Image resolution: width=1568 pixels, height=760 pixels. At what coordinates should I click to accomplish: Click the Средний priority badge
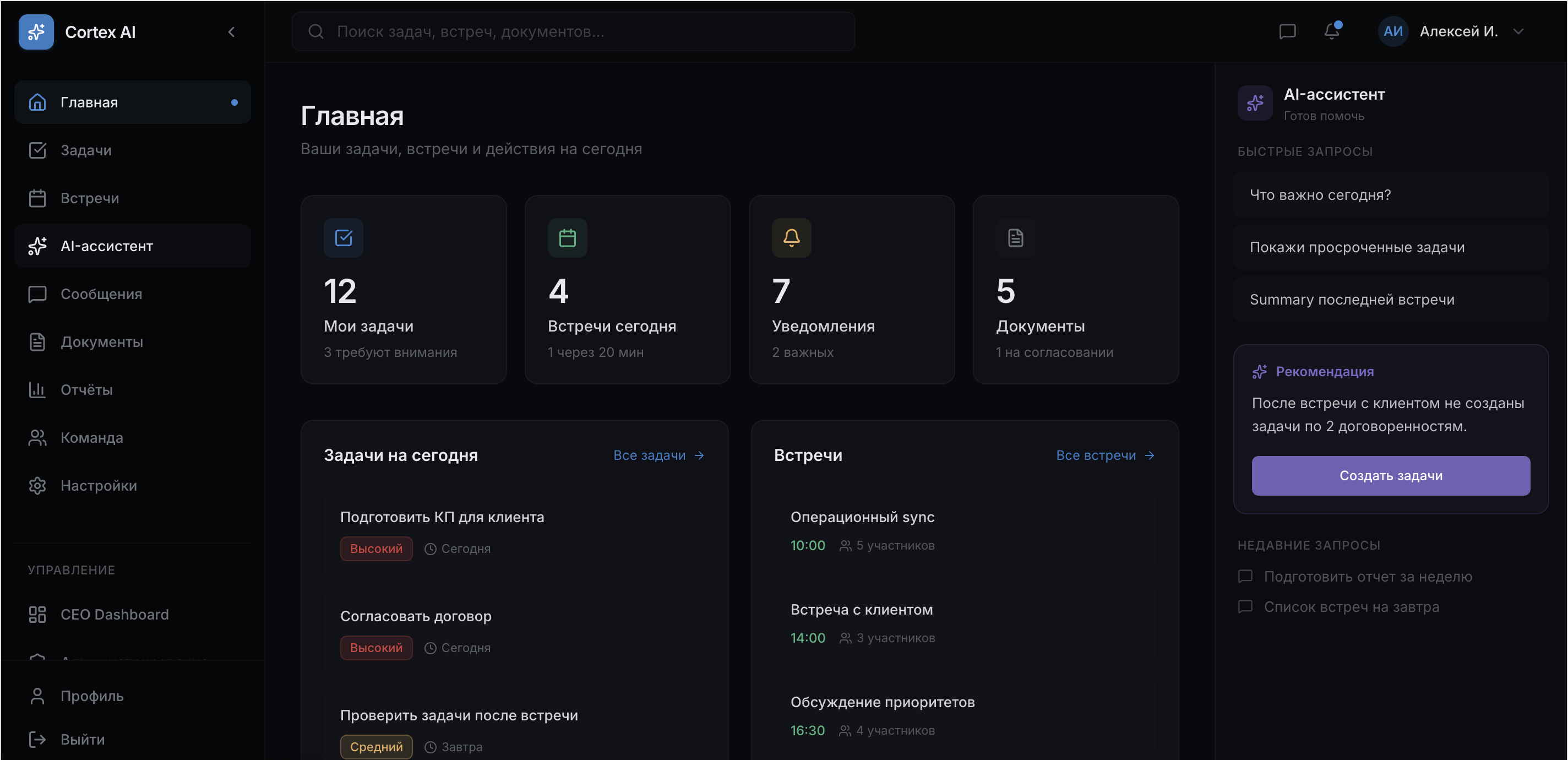376,747
